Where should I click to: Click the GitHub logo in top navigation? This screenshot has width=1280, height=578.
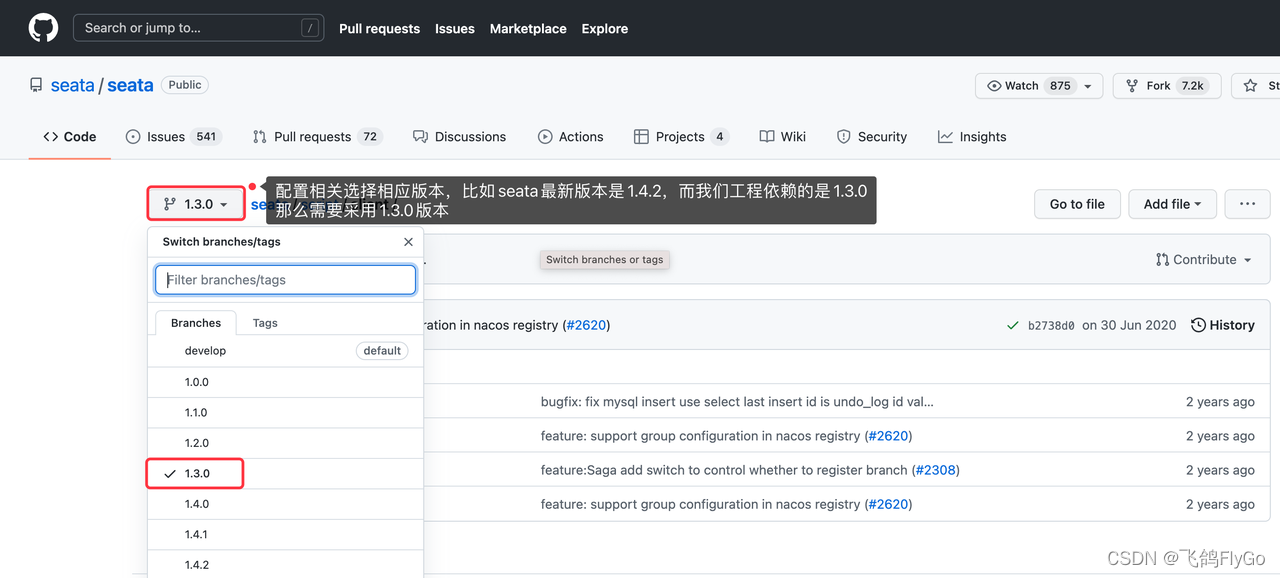(42, 27)
